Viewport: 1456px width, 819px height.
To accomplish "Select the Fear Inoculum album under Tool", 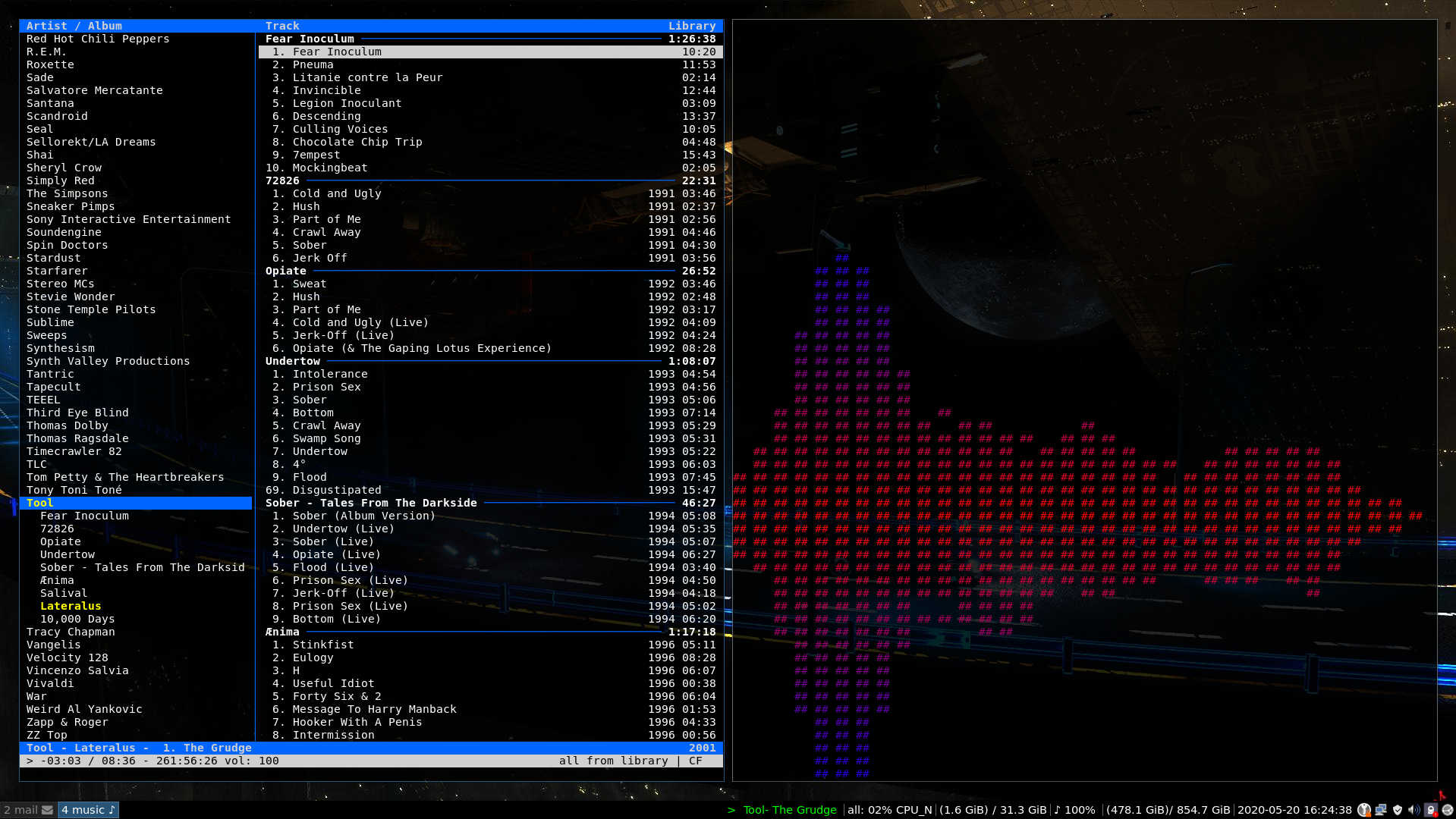I will (84, 516).
